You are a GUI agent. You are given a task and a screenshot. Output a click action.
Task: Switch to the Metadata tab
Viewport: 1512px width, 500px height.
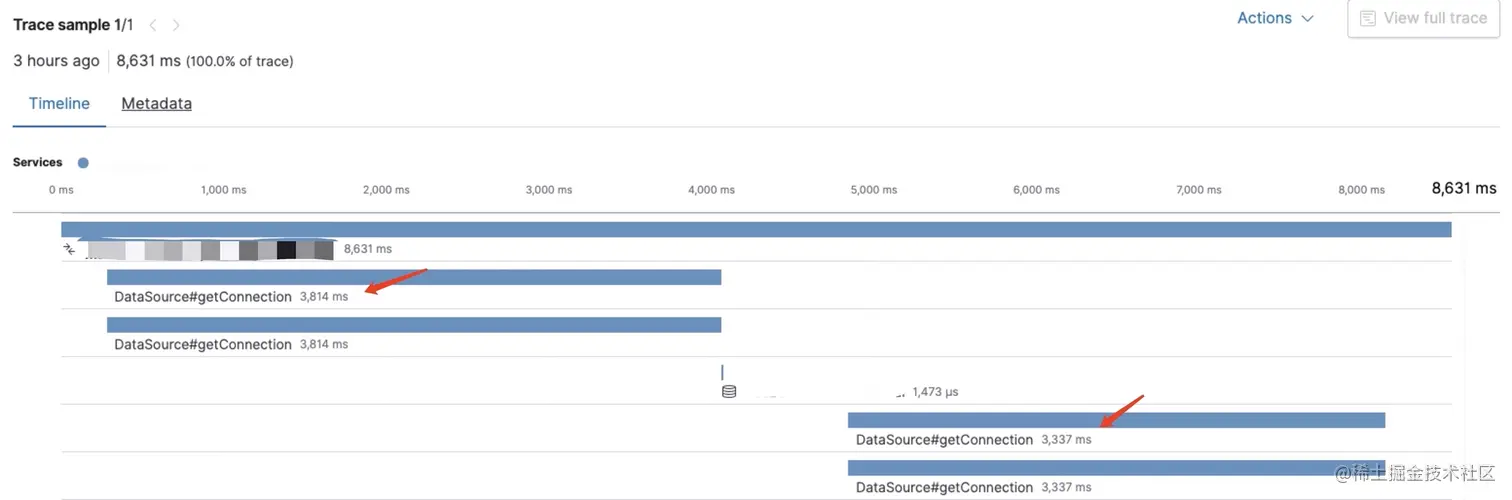coord(156,103)
